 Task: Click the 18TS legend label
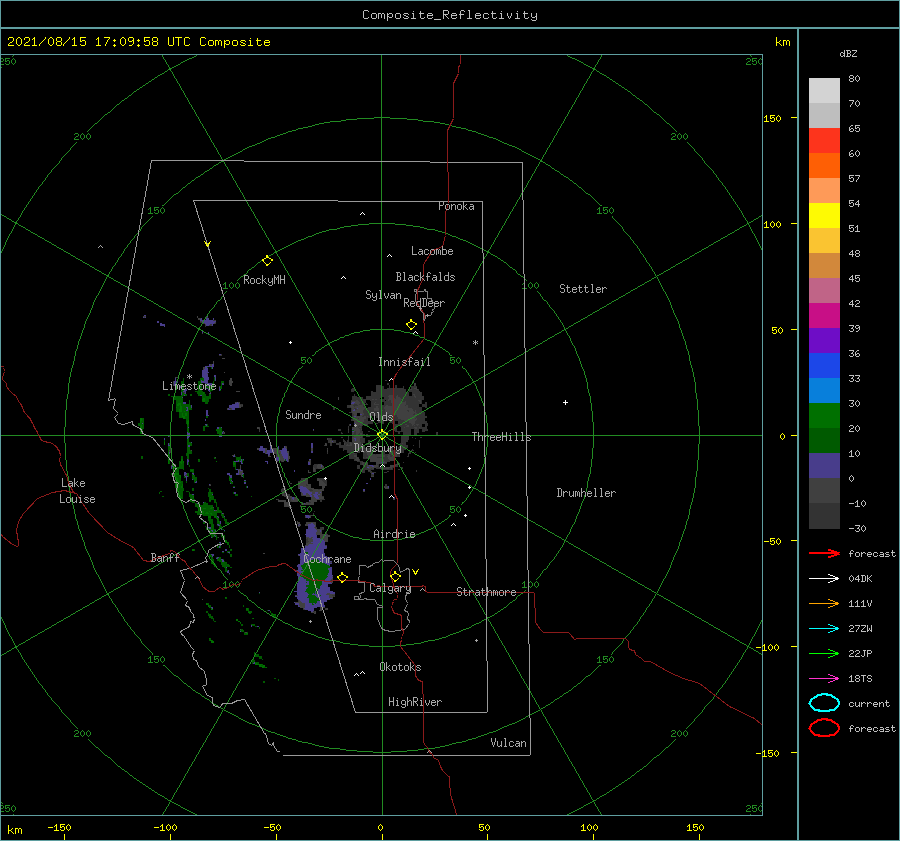[860, 679]
